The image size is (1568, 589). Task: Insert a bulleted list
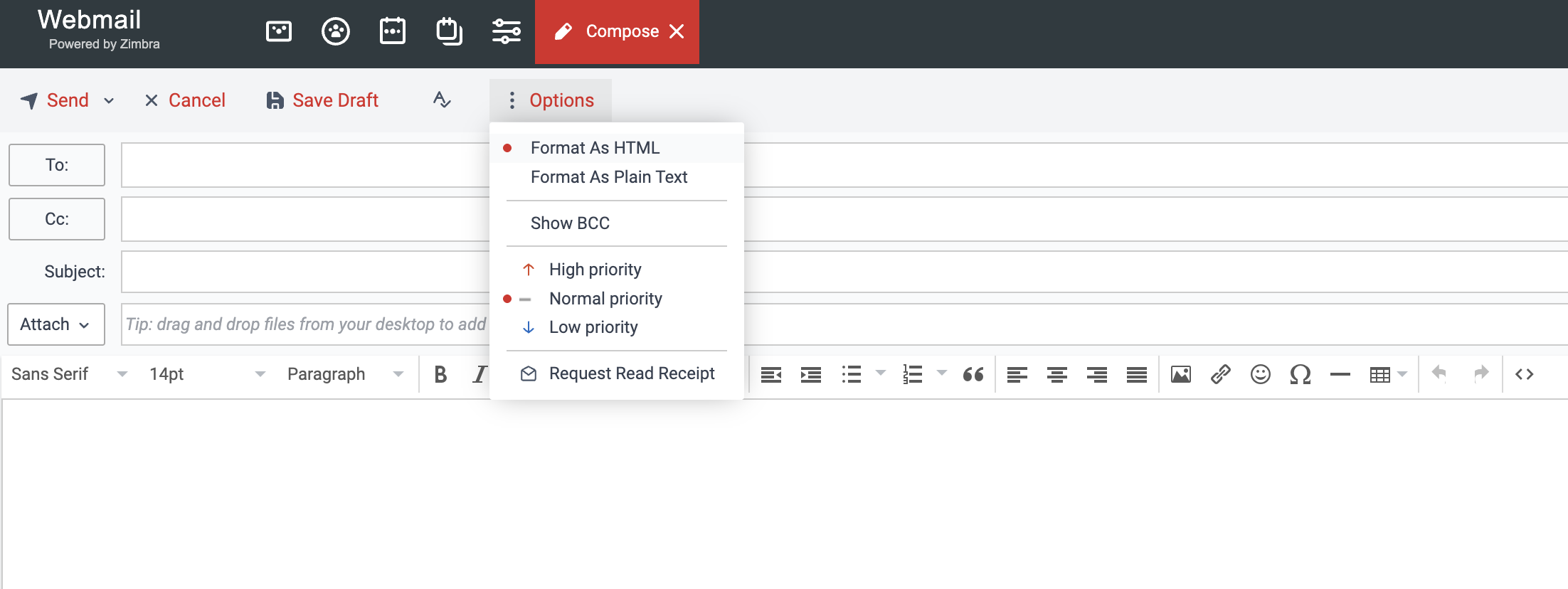pos(852,374)
